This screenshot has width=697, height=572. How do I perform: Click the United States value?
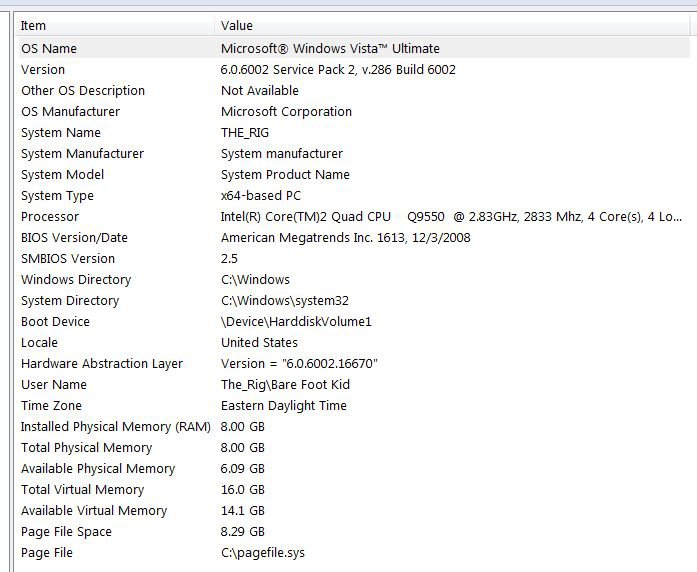tap(260, 343)
